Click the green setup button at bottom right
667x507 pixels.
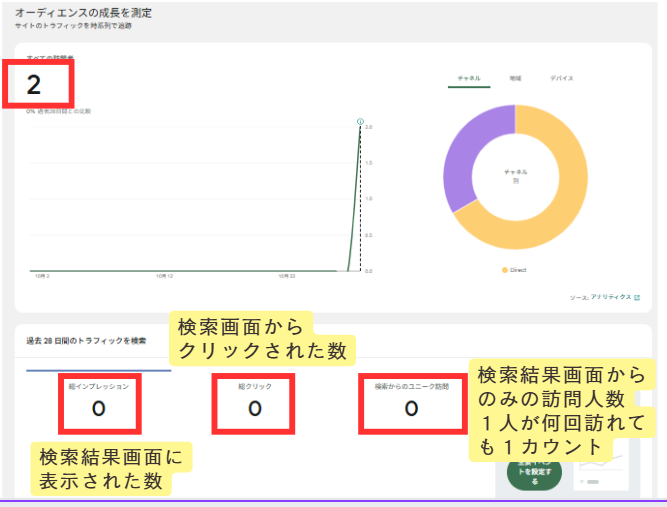point(533,474)
